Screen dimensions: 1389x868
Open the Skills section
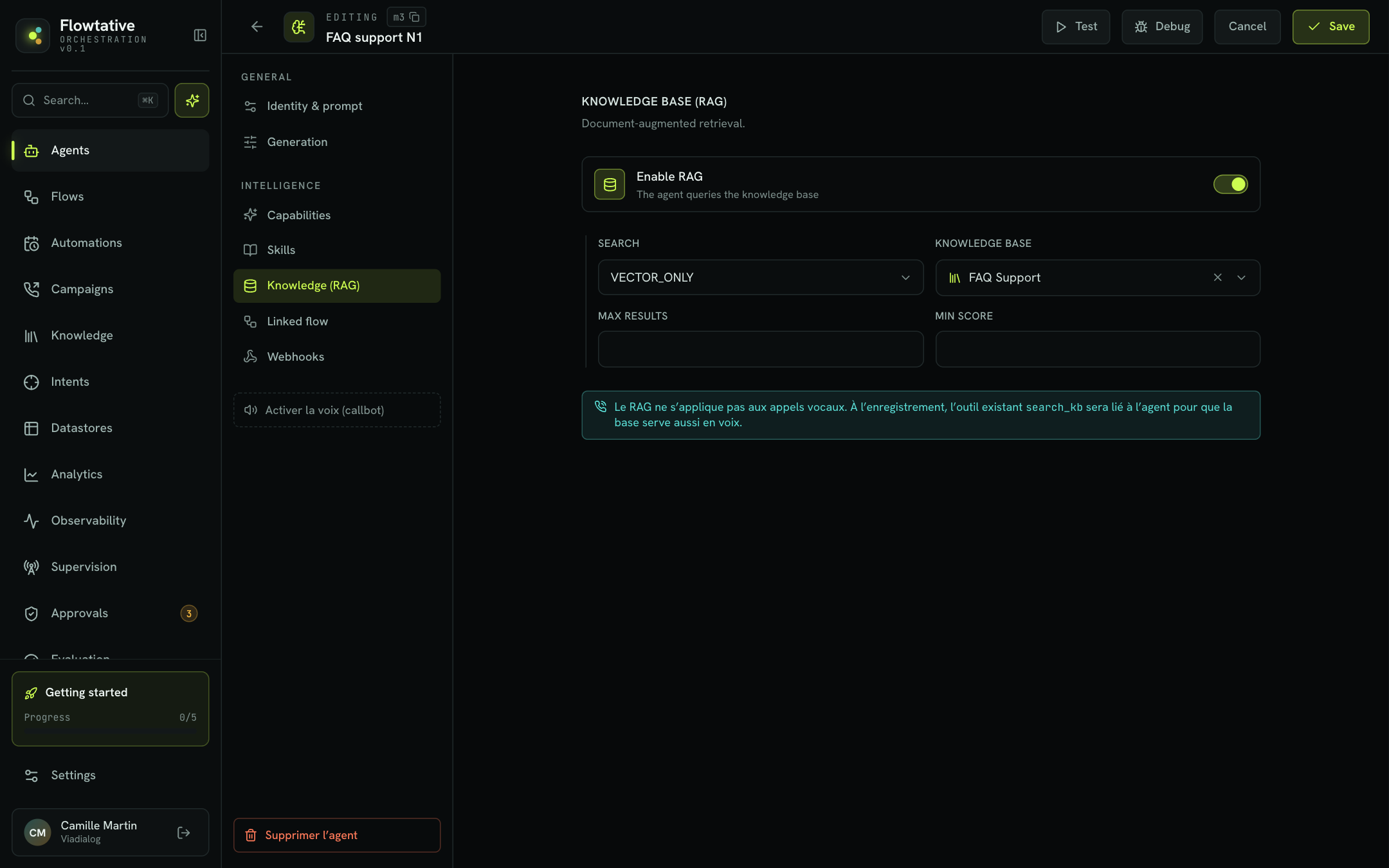point(337,250)
